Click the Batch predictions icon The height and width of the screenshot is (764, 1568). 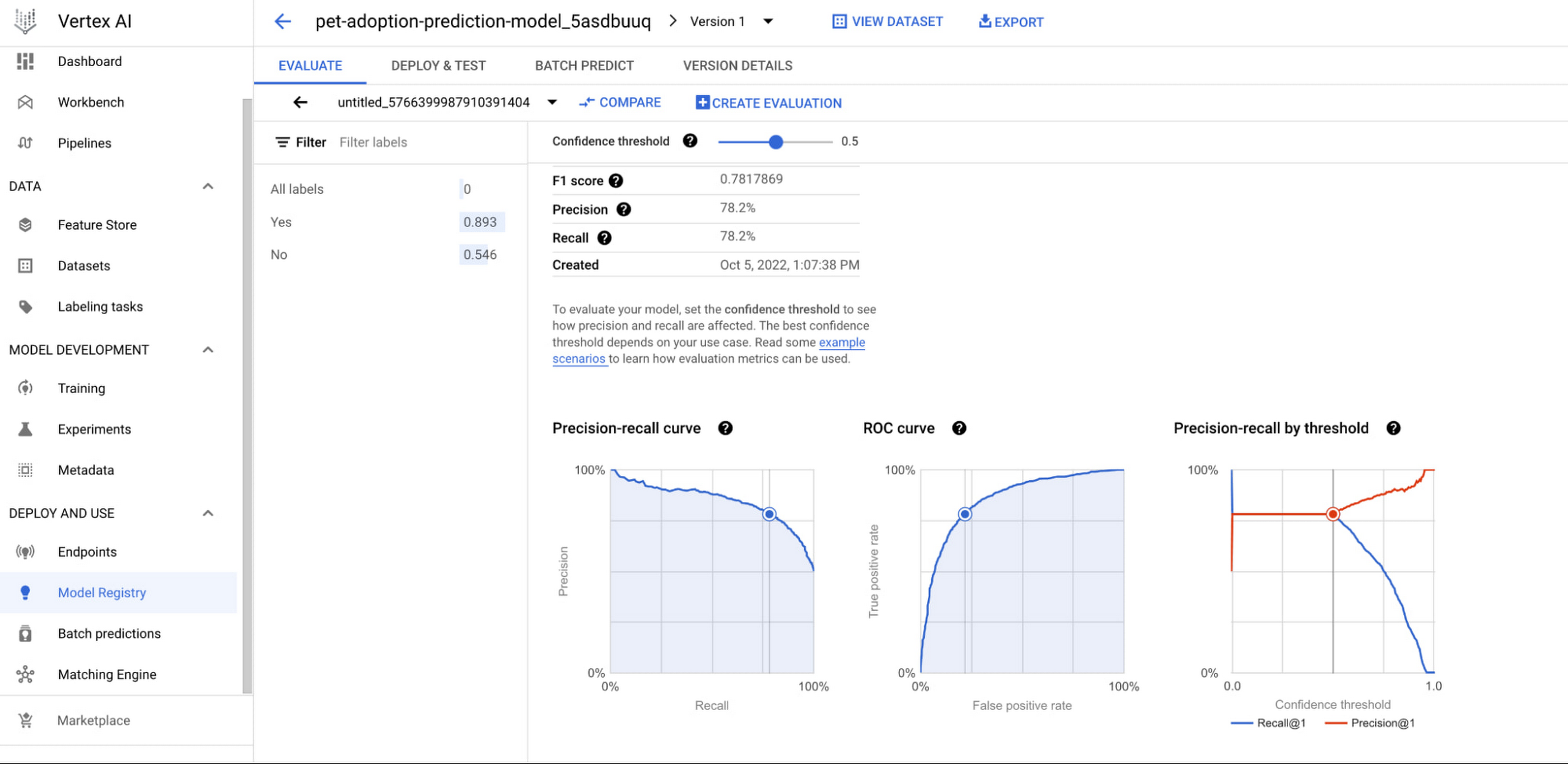tap(25, 633)
